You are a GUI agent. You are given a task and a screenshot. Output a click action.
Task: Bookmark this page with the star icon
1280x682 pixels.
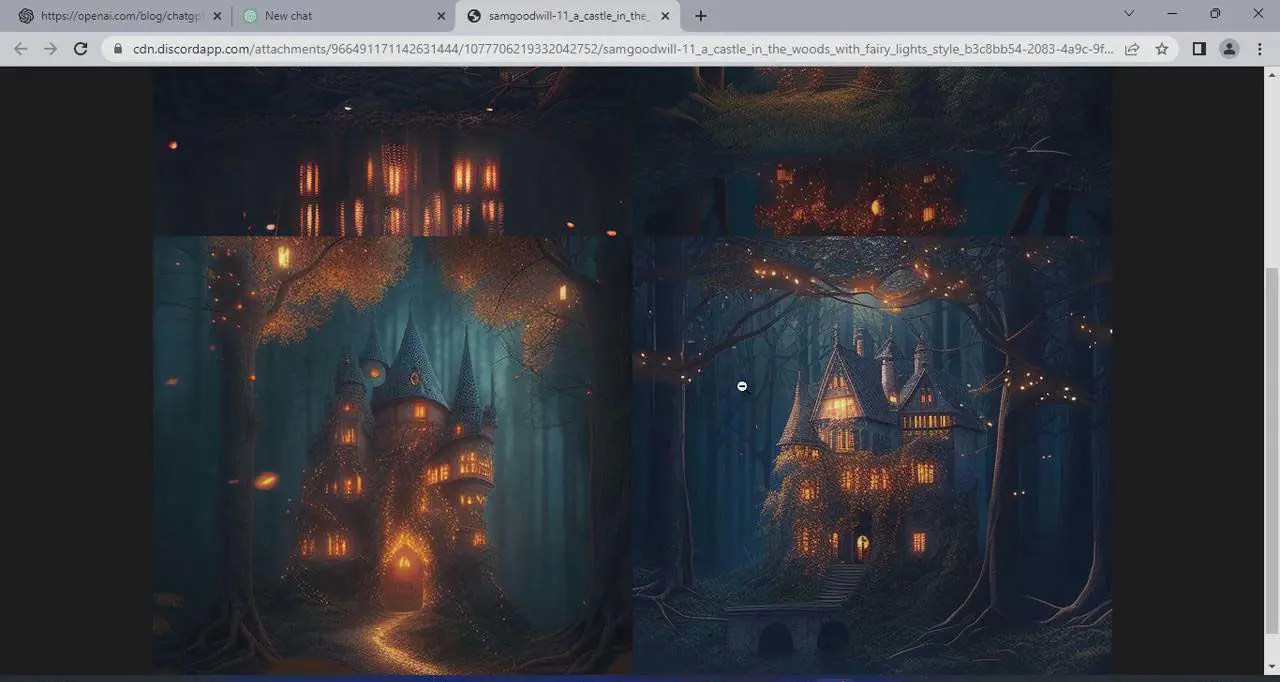1162,49
